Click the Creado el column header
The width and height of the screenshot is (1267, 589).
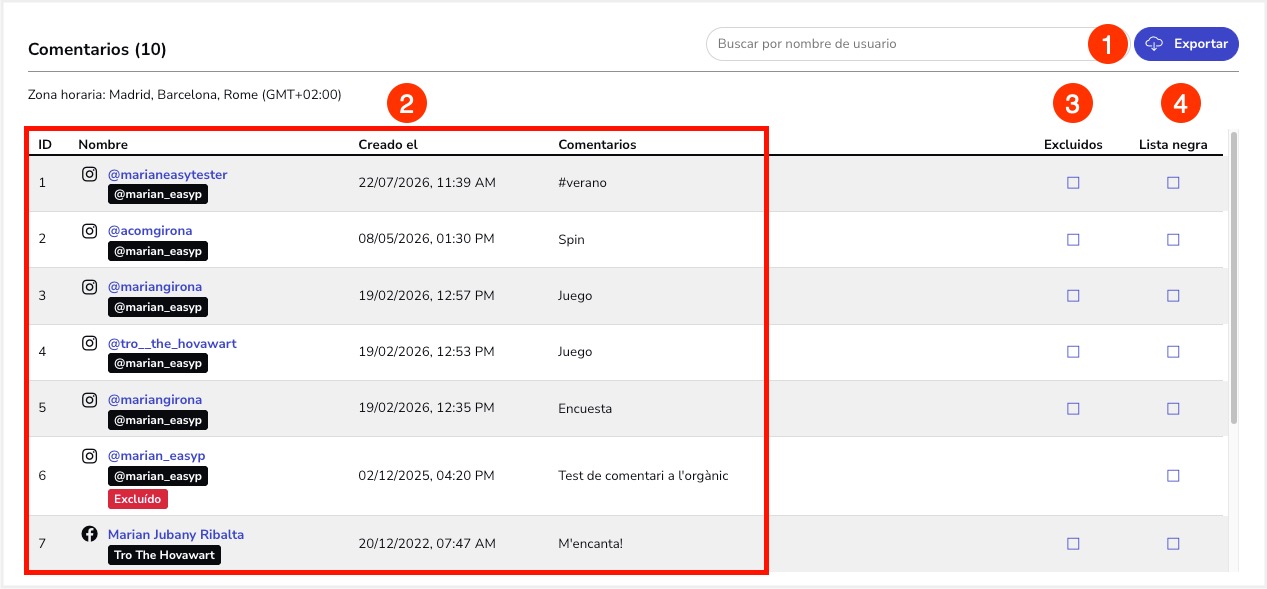pos(388,144)
